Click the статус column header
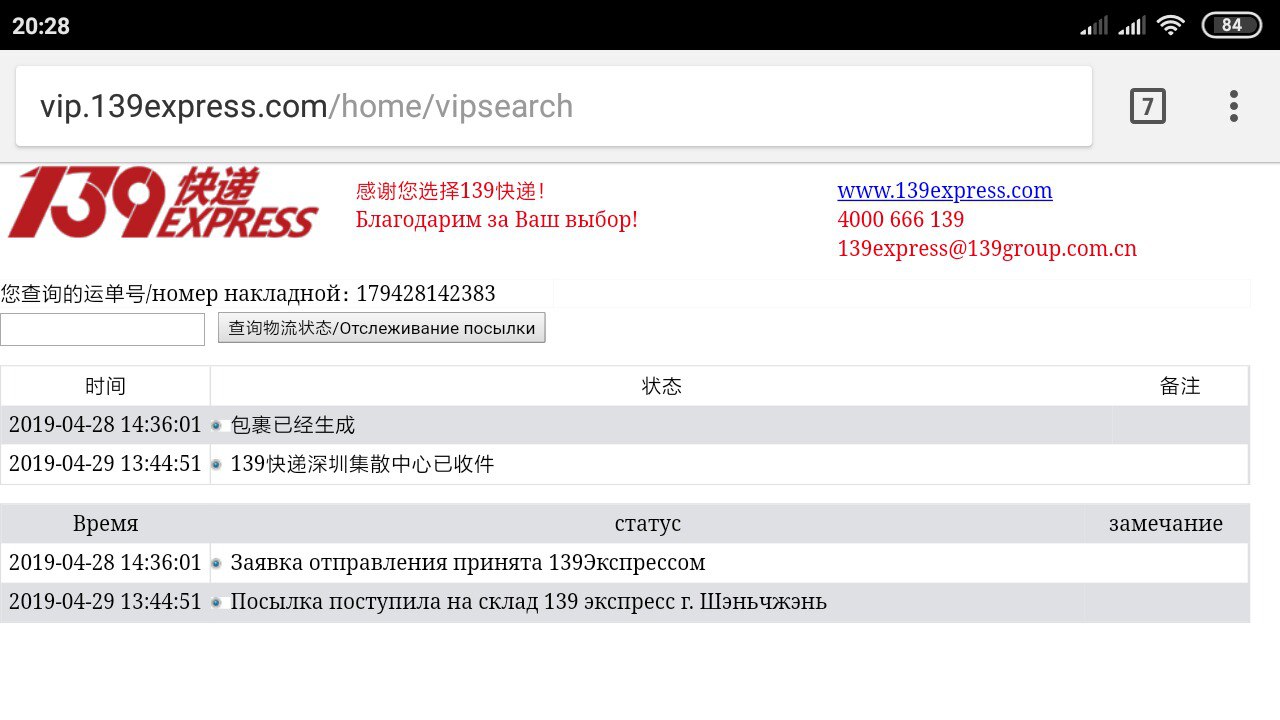 point(647,523)
